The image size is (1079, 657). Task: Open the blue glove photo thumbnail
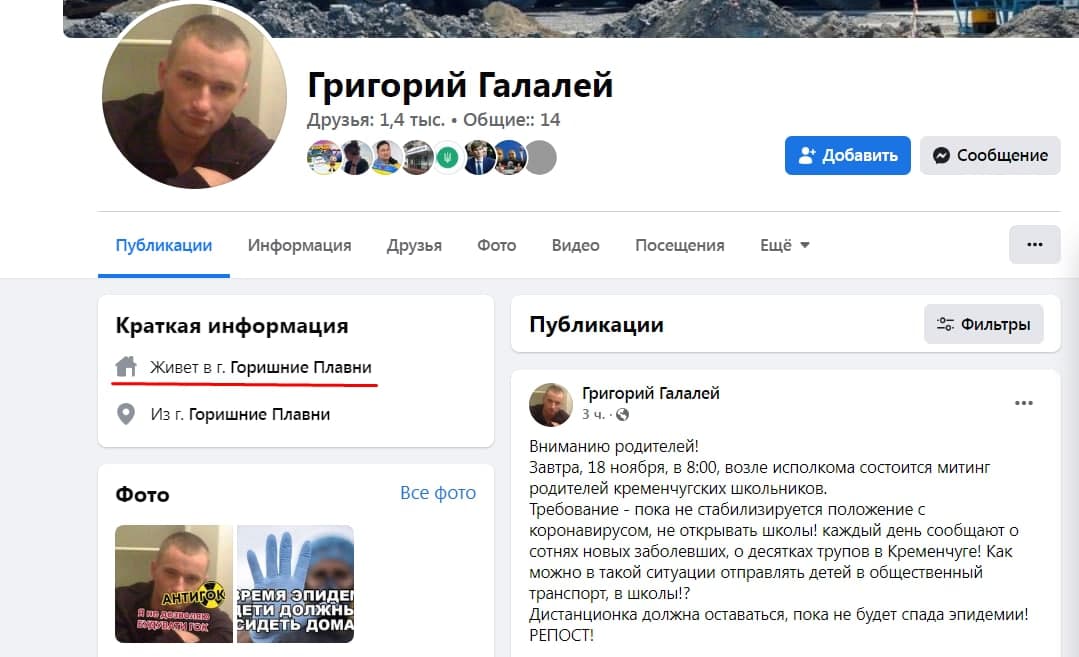[x=295, y=584]
